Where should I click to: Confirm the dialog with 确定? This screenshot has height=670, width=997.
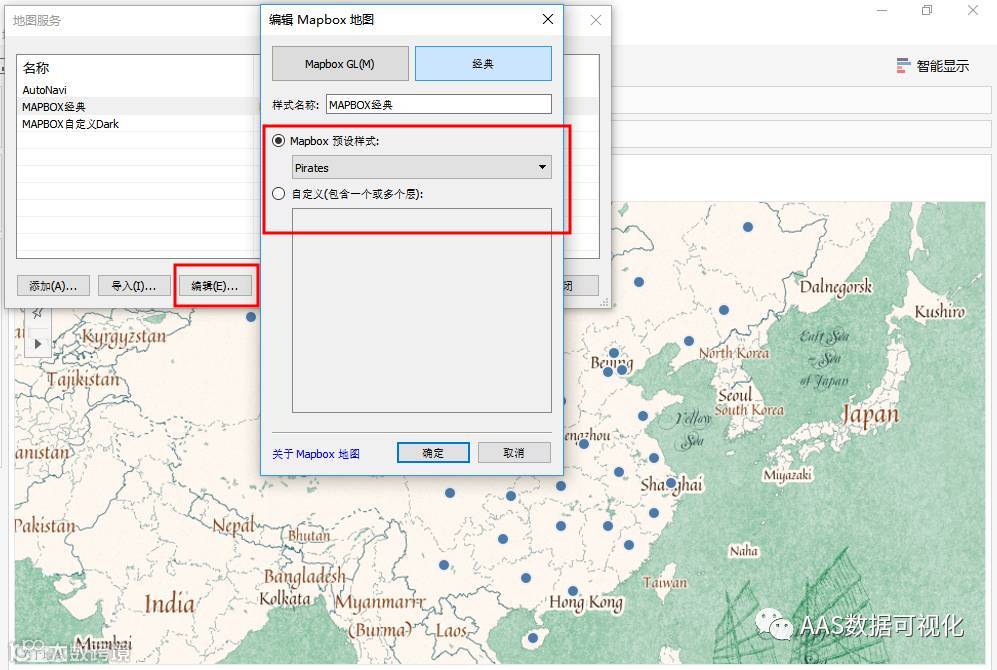[433, 453]
